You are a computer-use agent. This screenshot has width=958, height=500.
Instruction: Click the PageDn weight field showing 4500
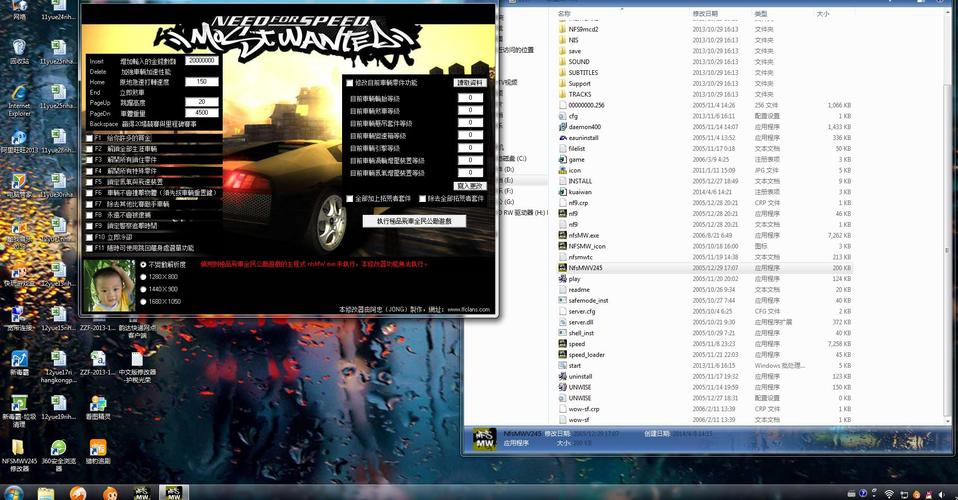tap(202, 112)
